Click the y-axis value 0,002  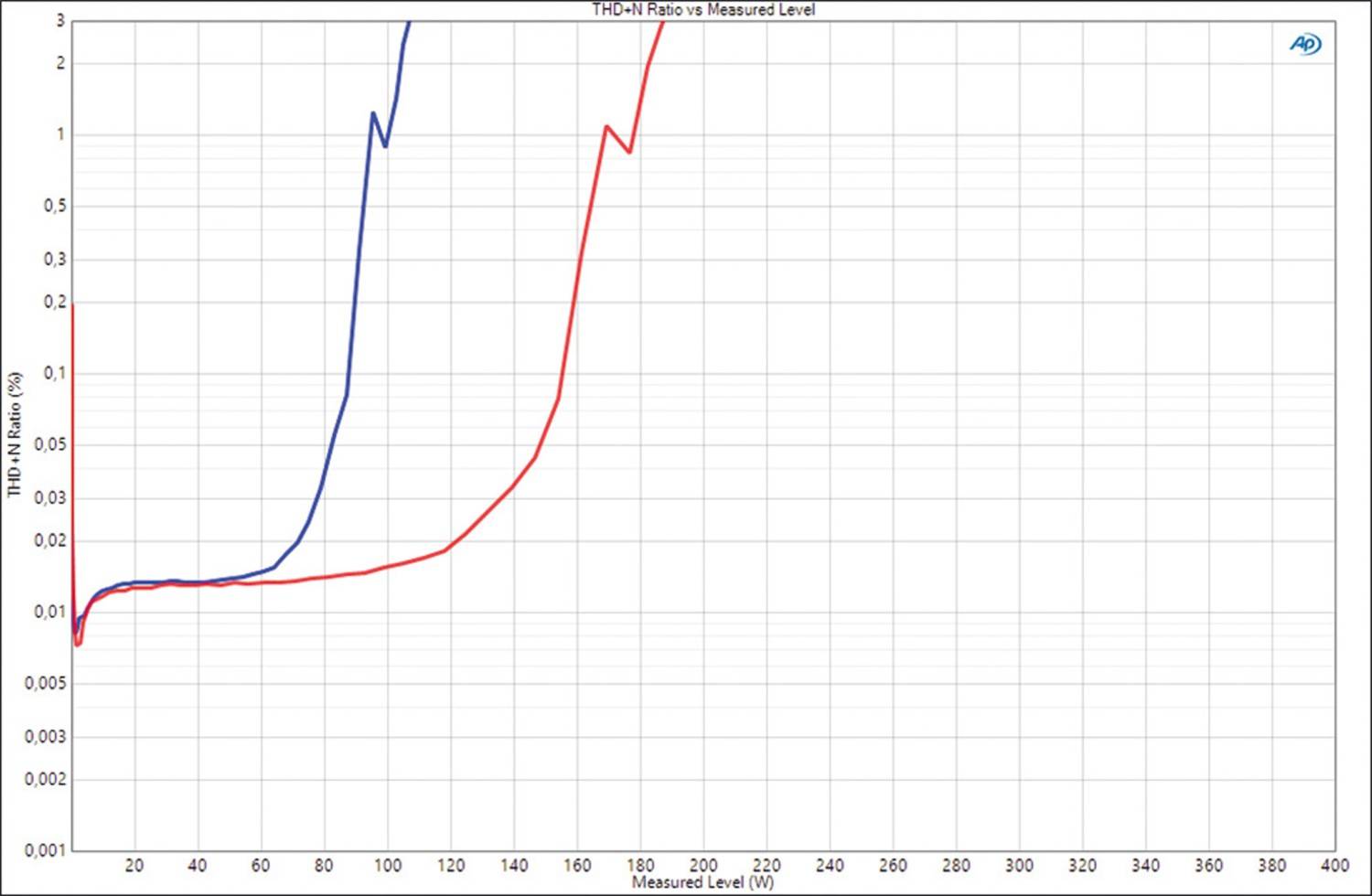[x=46, y=779]
